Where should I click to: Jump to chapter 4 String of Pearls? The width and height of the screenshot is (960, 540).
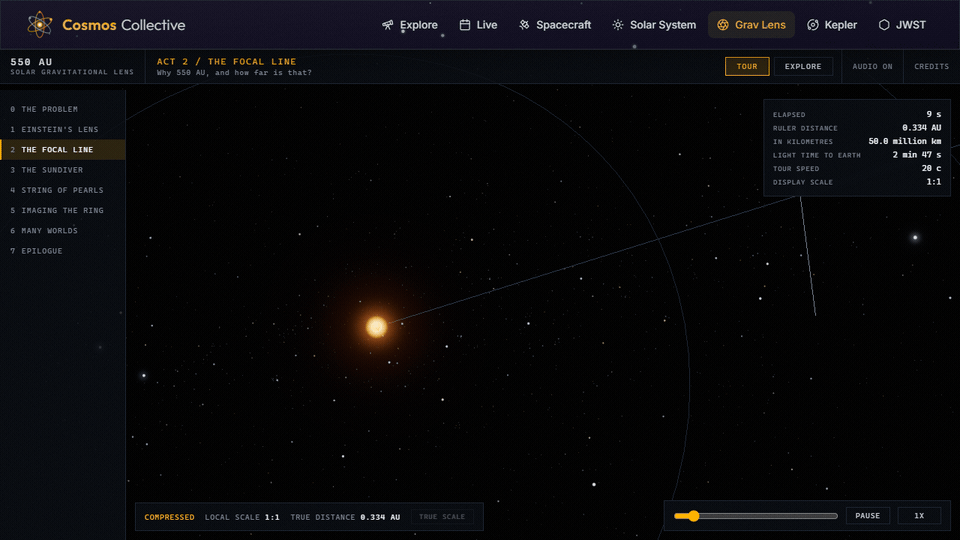pos(63,190)
